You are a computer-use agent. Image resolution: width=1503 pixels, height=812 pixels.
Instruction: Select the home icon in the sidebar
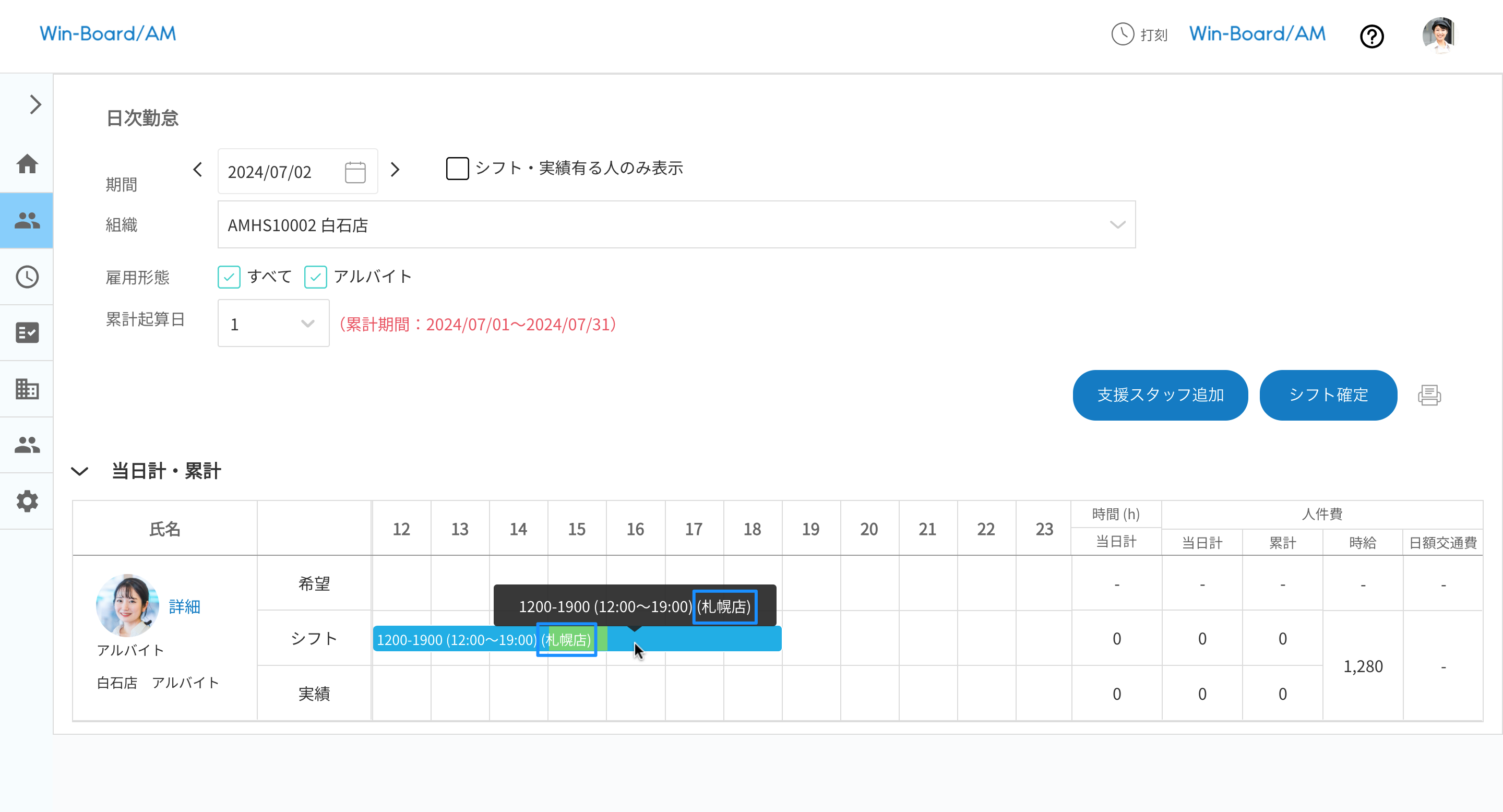point(26,164)
